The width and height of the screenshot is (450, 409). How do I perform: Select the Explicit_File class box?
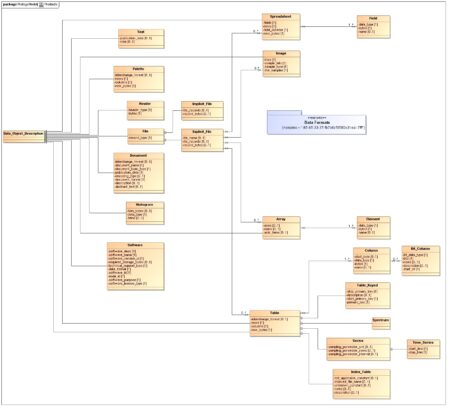coord(202,140)
